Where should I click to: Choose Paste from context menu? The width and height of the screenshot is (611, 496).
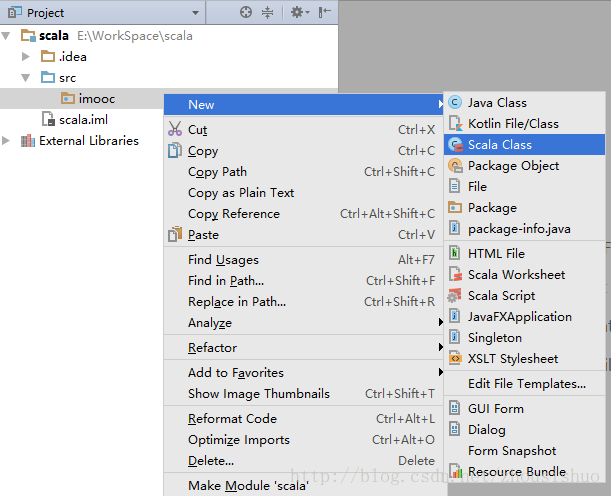click(x=304, y=235)
